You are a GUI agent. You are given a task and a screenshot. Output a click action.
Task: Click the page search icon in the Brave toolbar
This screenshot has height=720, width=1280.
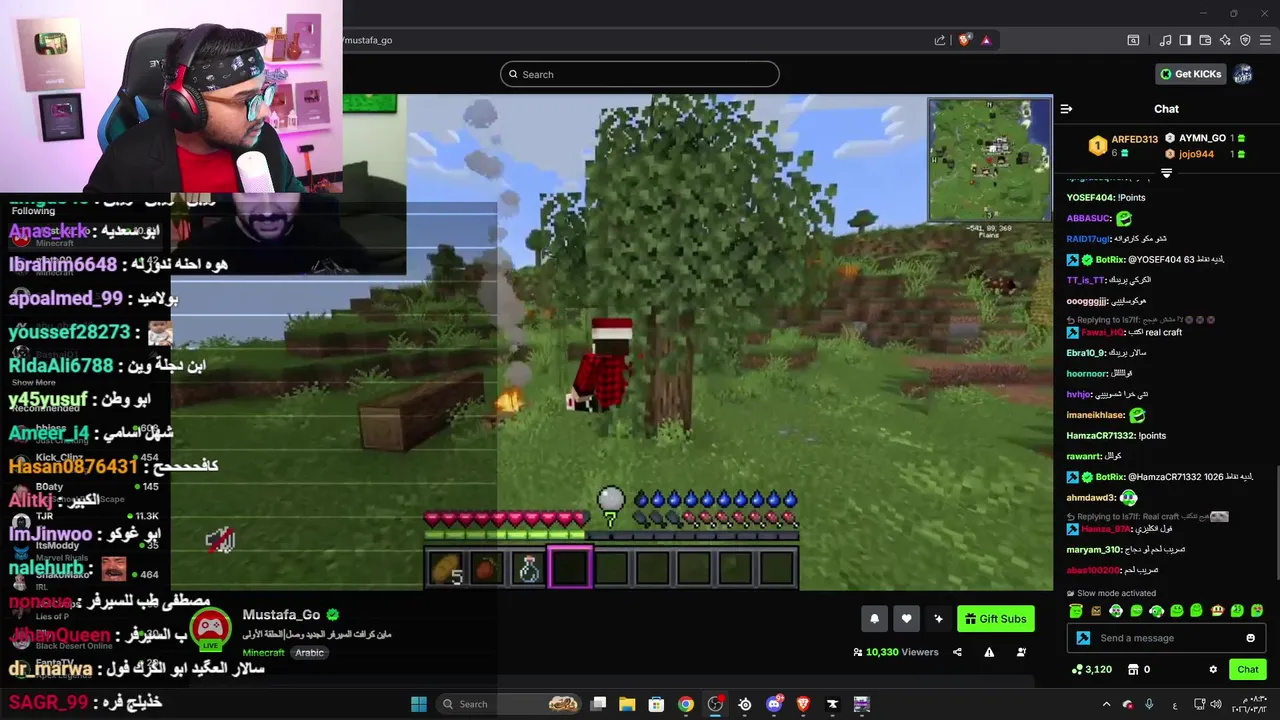pyautogui.click(x=1133, y=40)
